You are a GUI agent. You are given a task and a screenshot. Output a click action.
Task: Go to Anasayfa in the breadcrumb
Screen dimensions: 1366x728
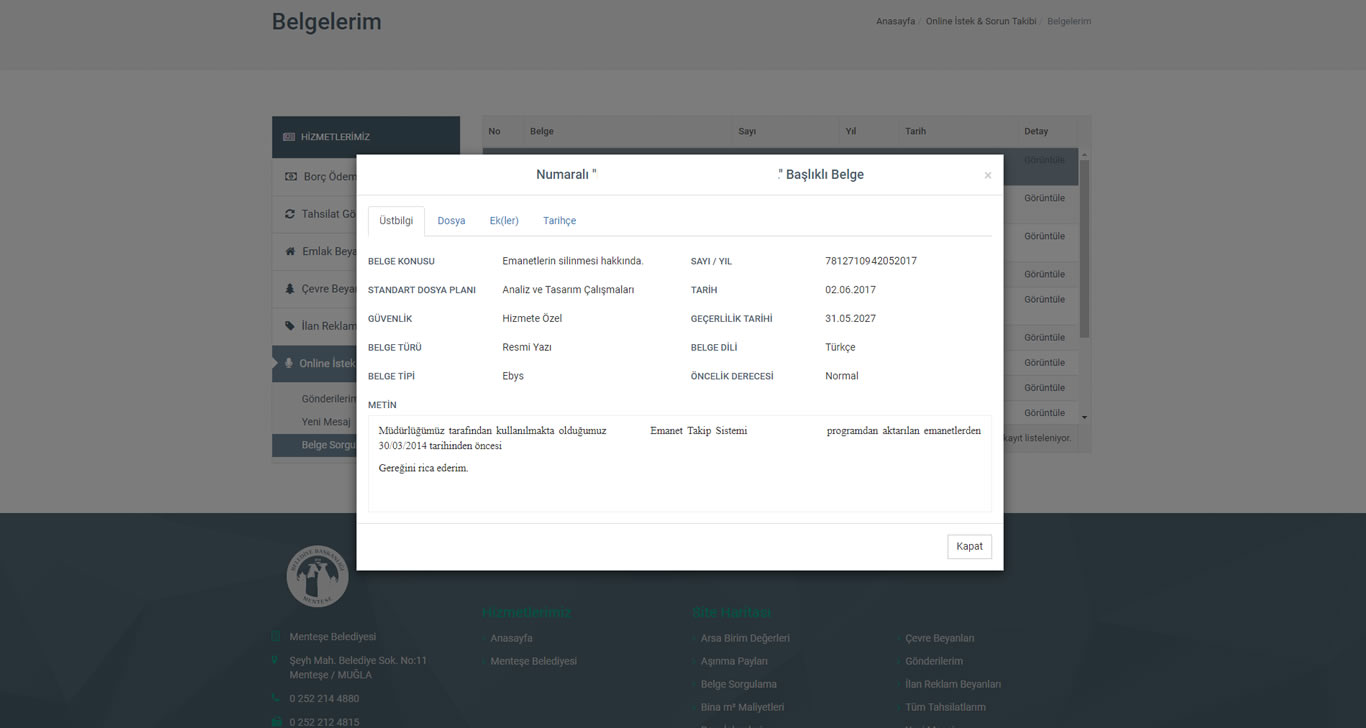point(895,21)
